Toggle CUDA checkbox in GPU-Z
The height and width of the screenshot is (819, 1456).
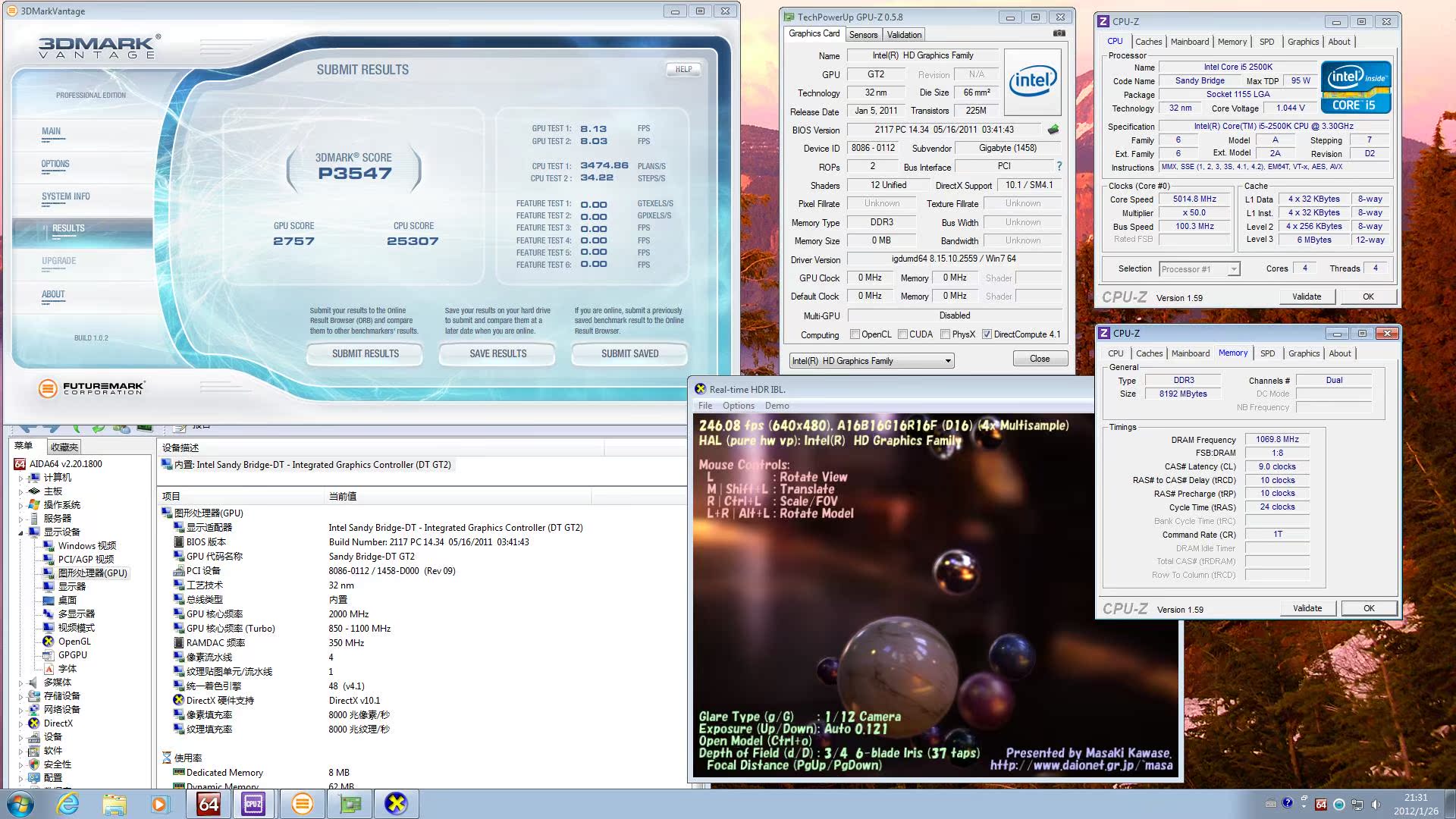click(902, 334)
